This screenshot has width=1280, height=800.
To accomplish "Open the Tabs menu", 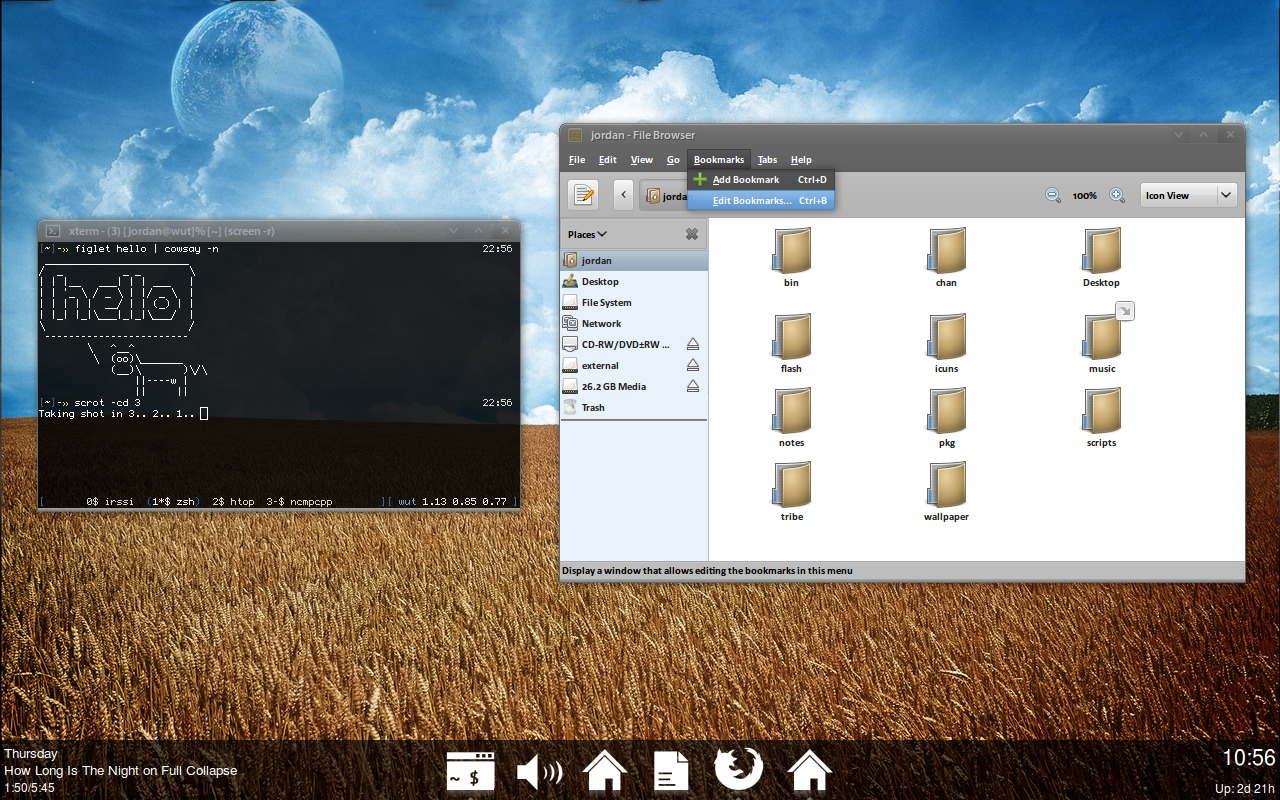I will pyautogui.click(x=767, y=160).
